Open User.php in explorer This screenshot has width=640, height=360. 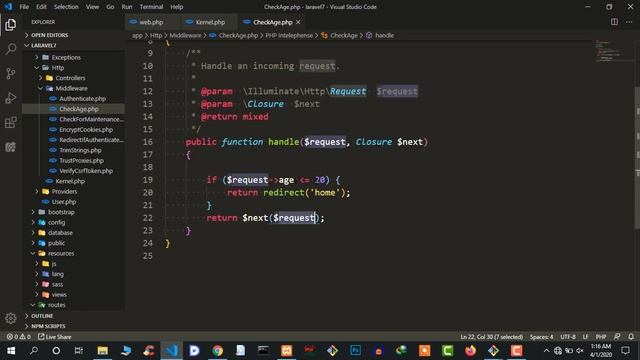pos(64,202)
